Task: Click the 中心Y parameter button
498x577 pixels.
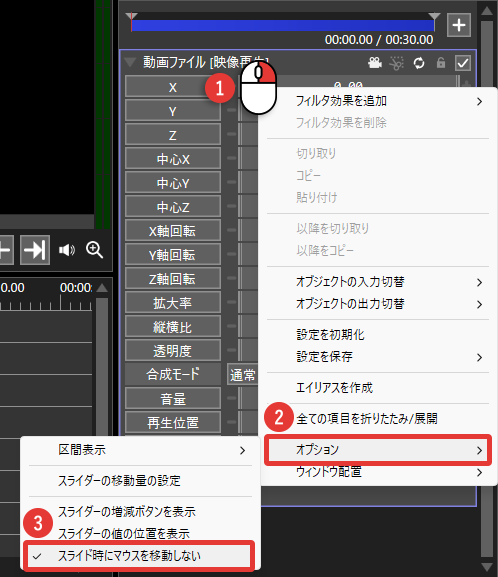Action: click(x=173, y=183)
